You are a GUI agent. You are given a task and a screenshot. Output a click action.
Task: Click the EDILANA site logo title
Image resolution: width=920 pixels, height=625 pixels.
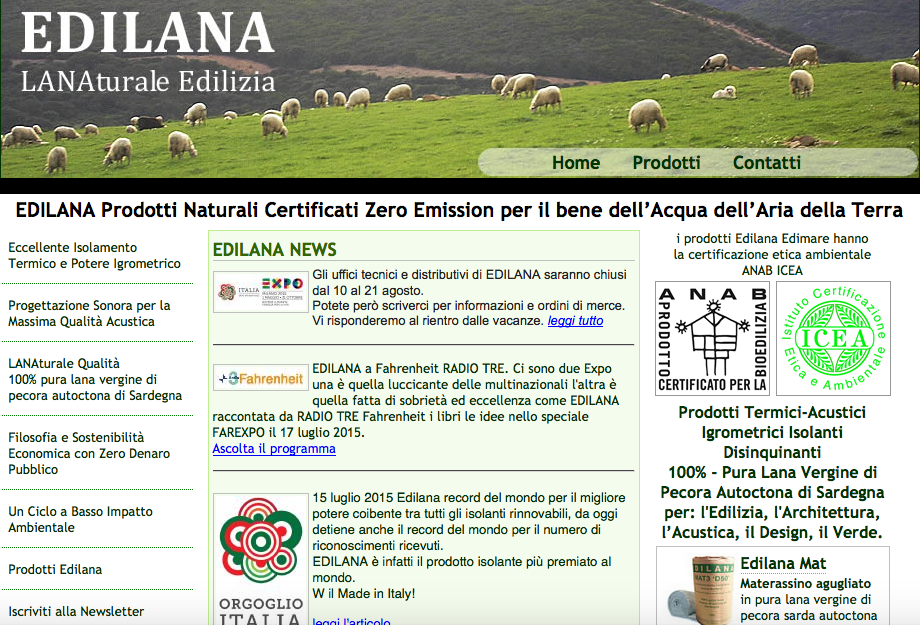147,33
